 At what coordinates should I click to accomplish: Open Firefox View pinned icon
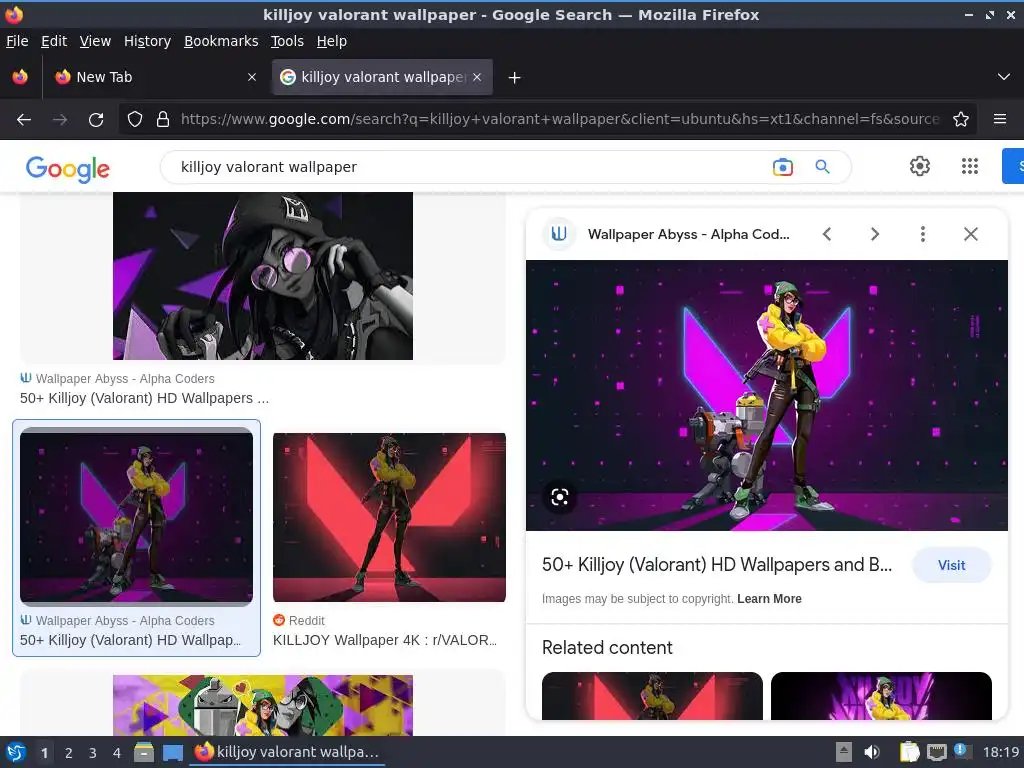point(20,77)
